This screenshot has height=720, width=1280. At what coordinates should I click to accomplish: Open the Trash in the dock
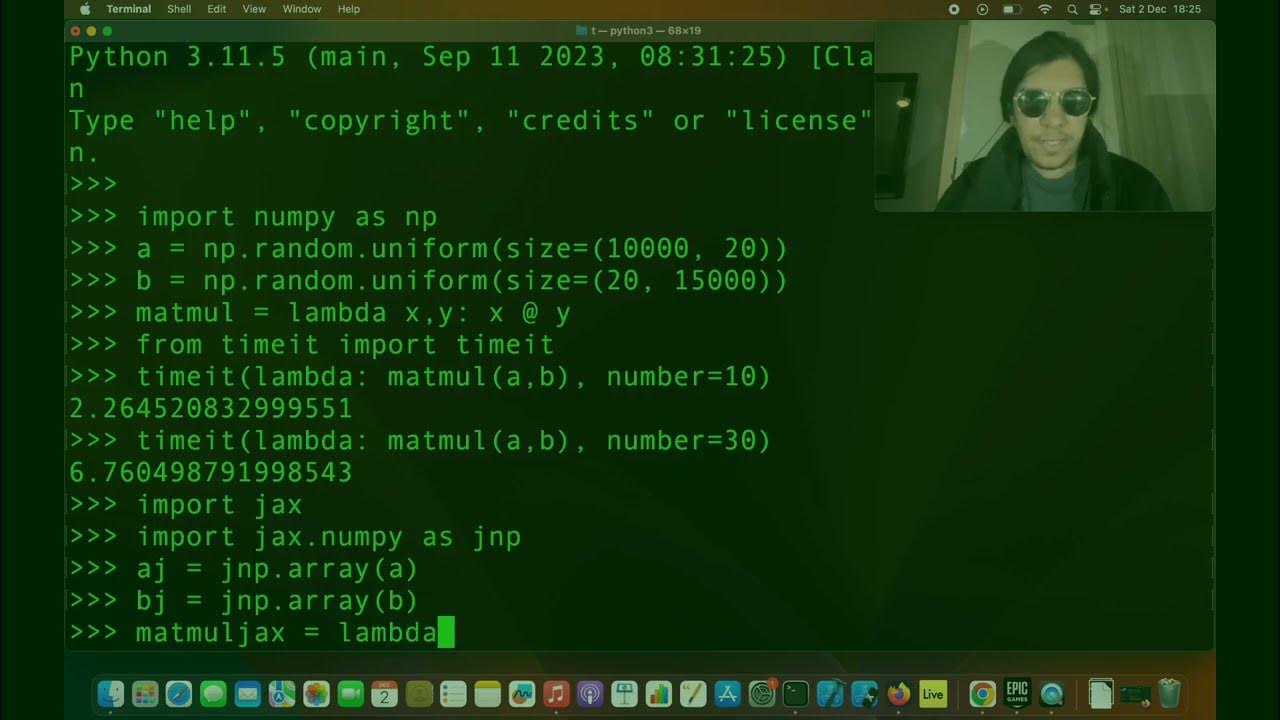(1168, 693)
